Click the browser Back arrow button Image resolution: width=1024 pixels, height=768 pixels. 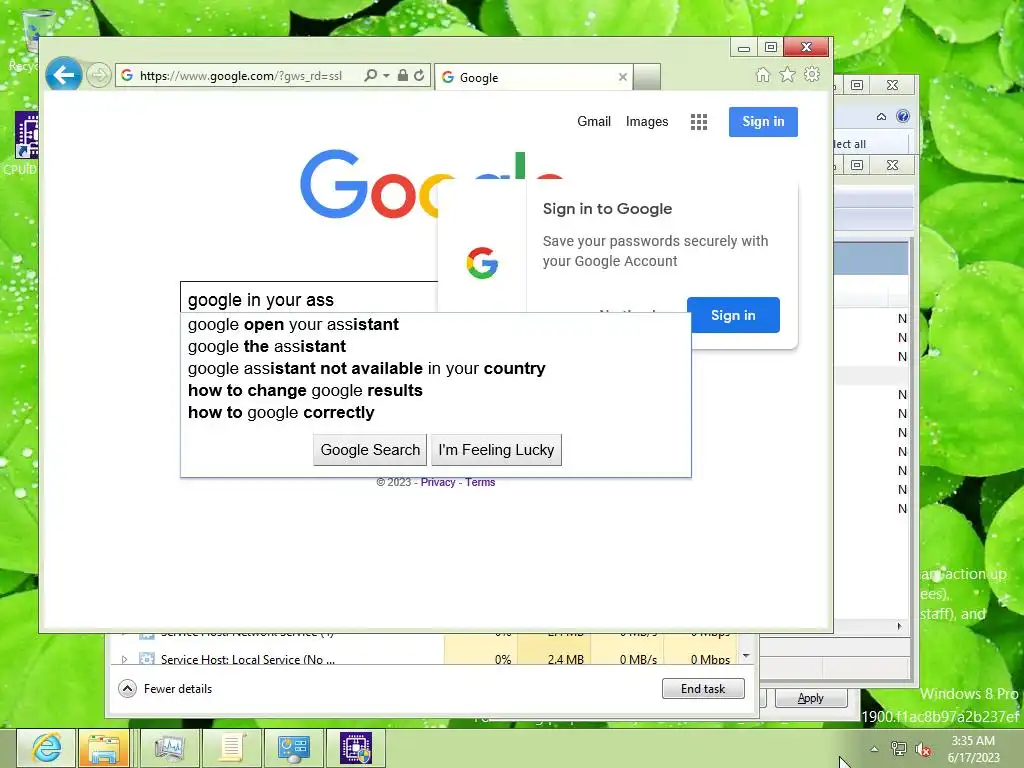click(63, 75)
